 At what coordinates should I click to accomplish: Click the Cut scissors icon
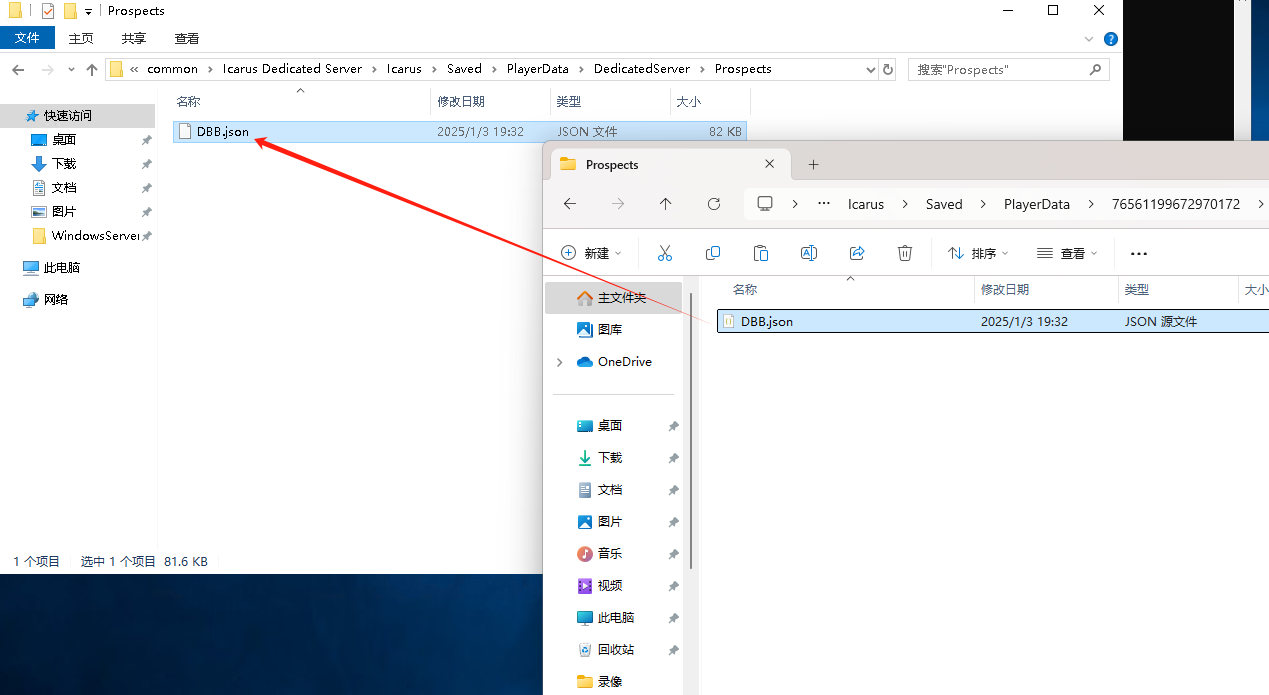coord(665,253)
